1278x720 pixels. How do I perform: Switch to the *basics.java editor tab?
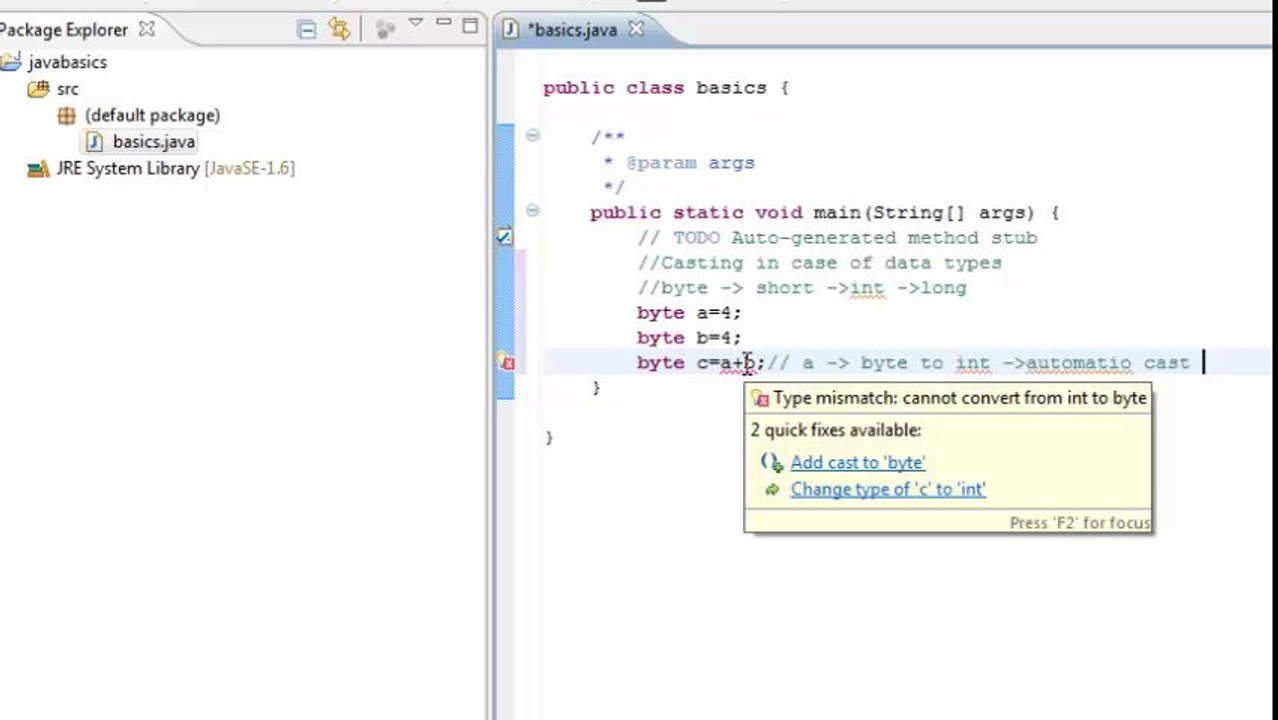(x=572, y=29)
